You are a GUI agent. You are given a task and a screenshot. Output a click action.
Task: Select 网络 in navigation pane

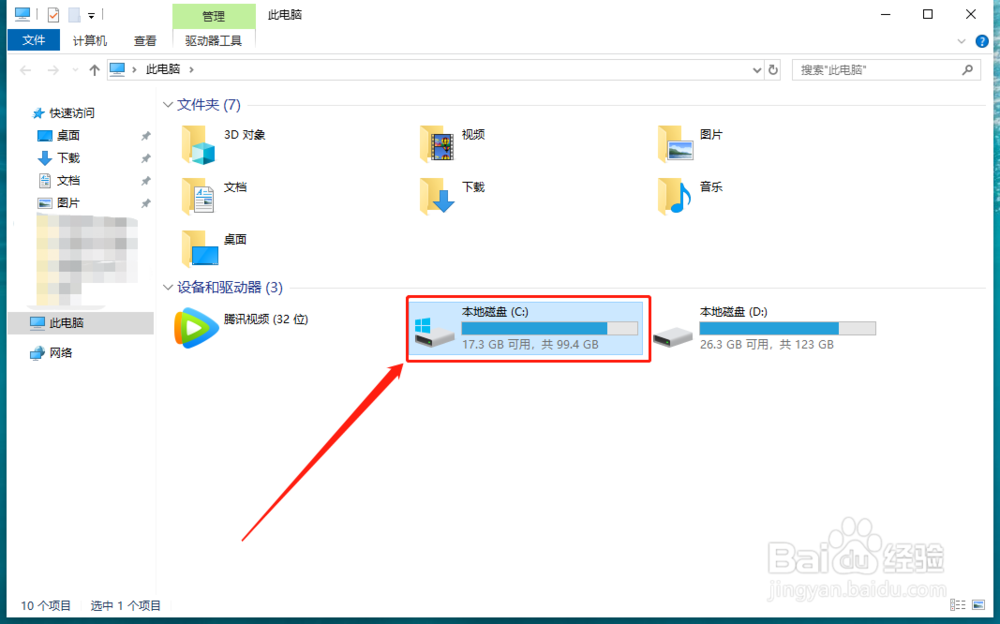point(61,353)
